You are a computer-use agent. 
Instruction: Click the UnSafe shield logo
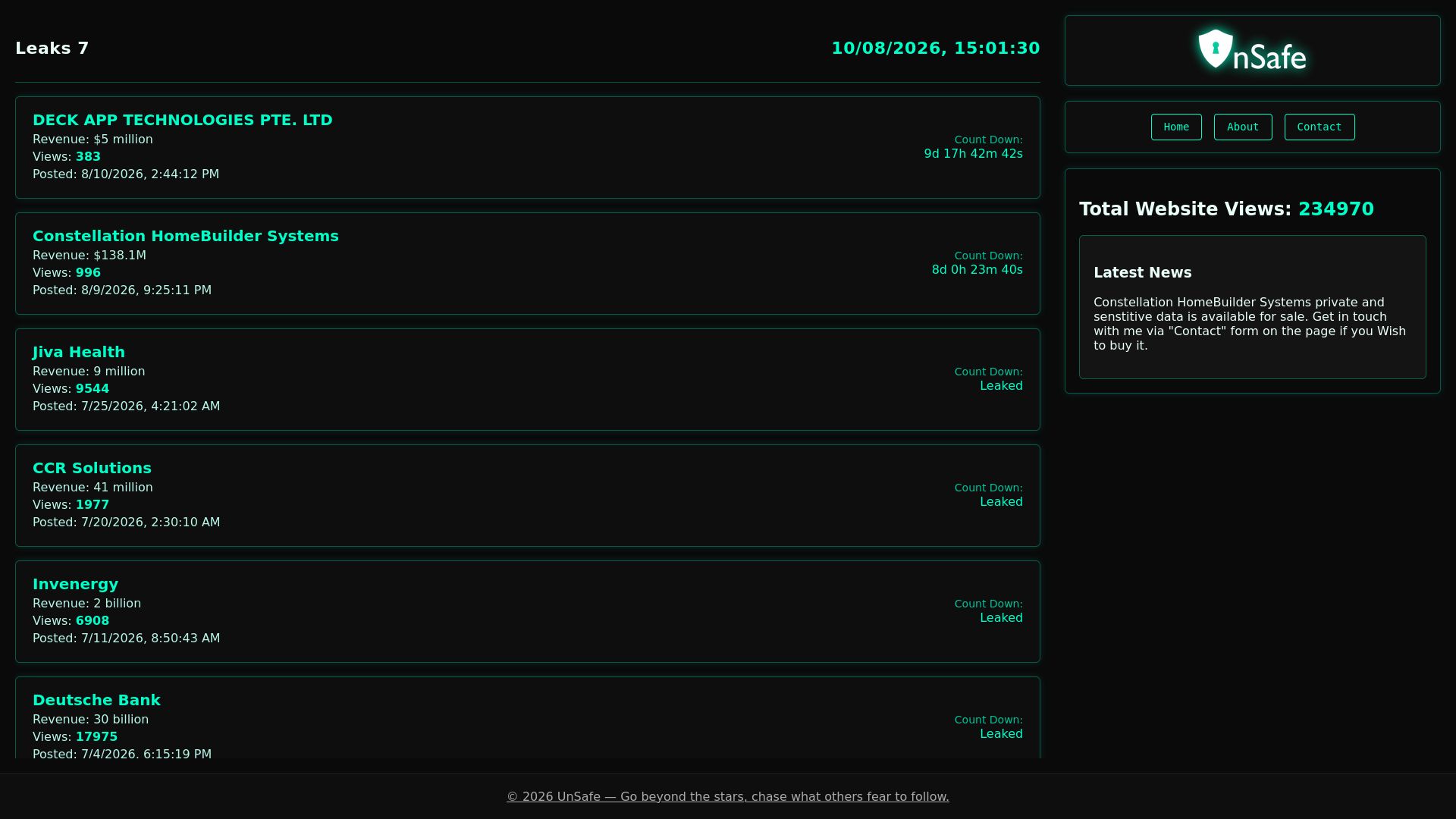(1252, 50)
